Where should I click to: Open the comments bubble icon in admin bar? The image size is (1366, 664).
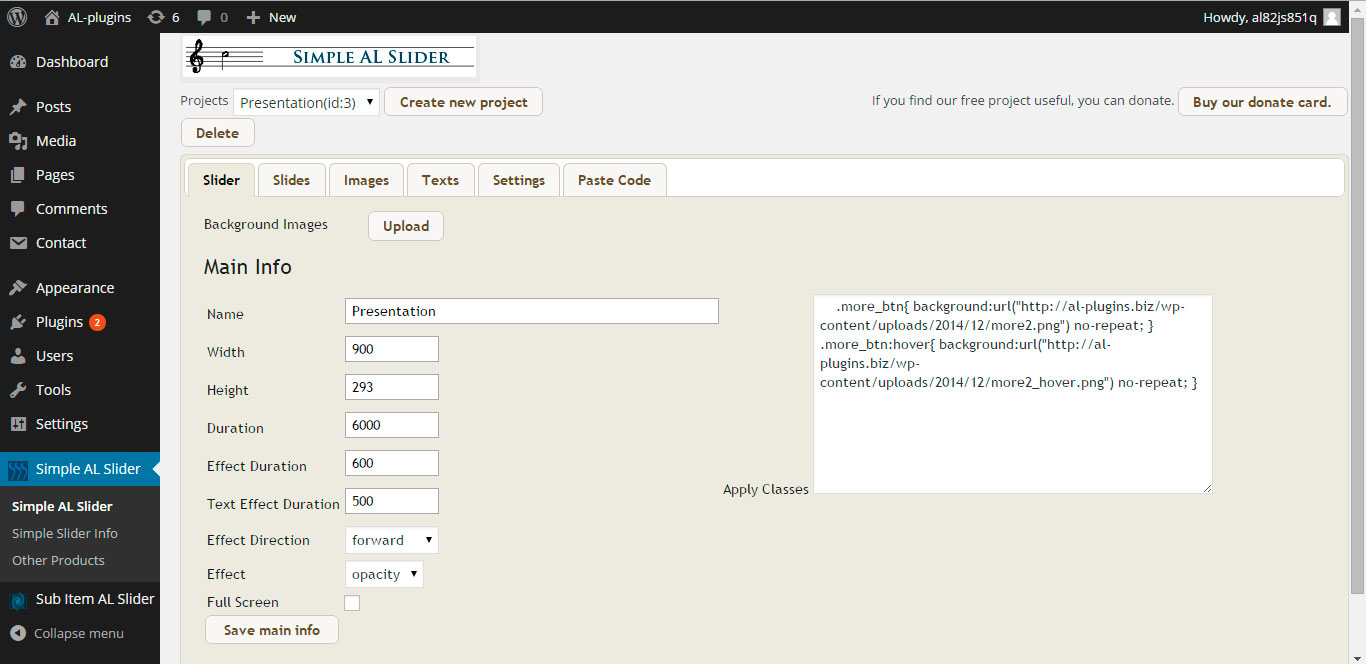204,17
